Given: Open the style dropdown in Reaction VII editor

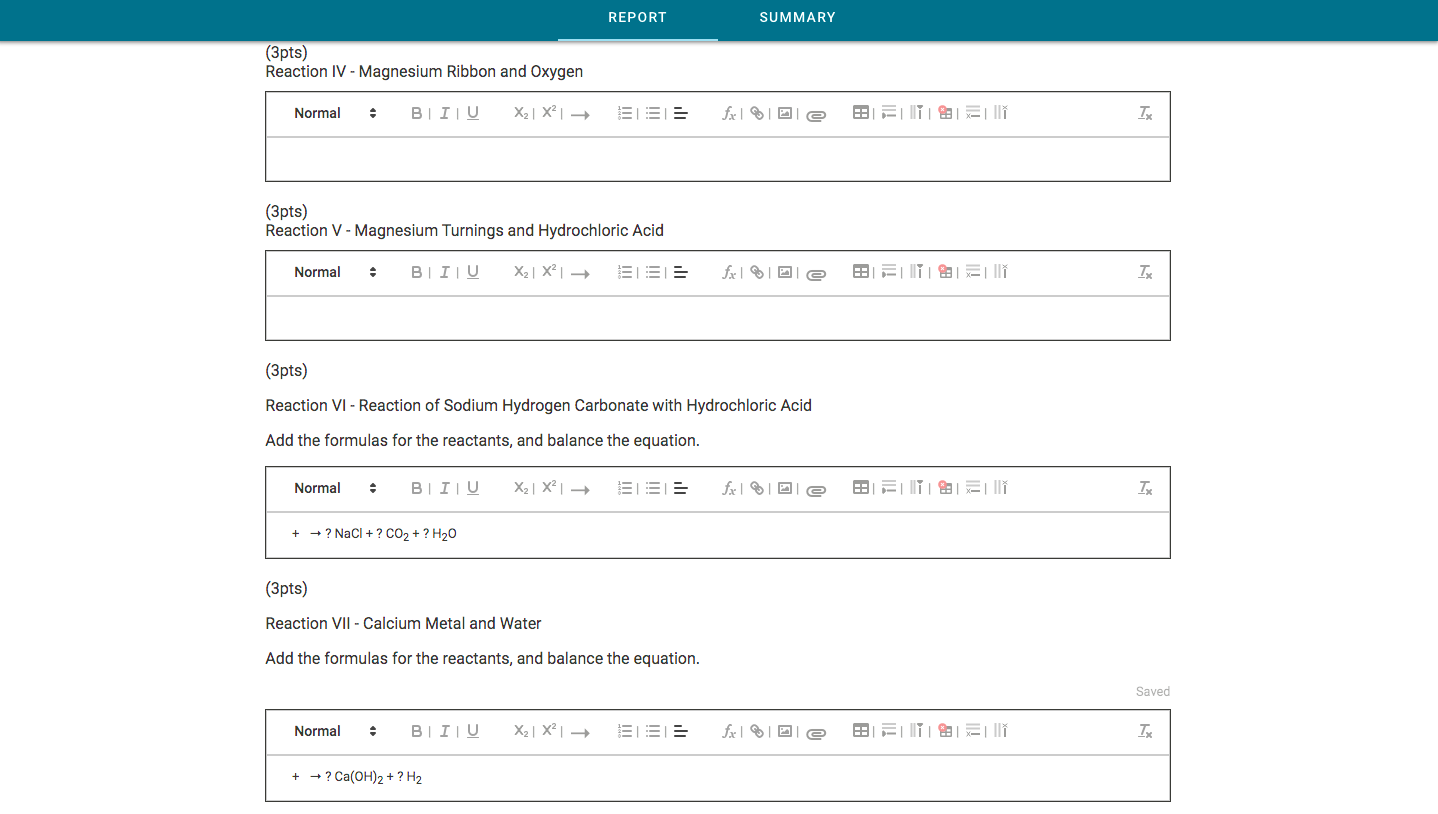Looking at the screenshot, I should tap(330, 731).
